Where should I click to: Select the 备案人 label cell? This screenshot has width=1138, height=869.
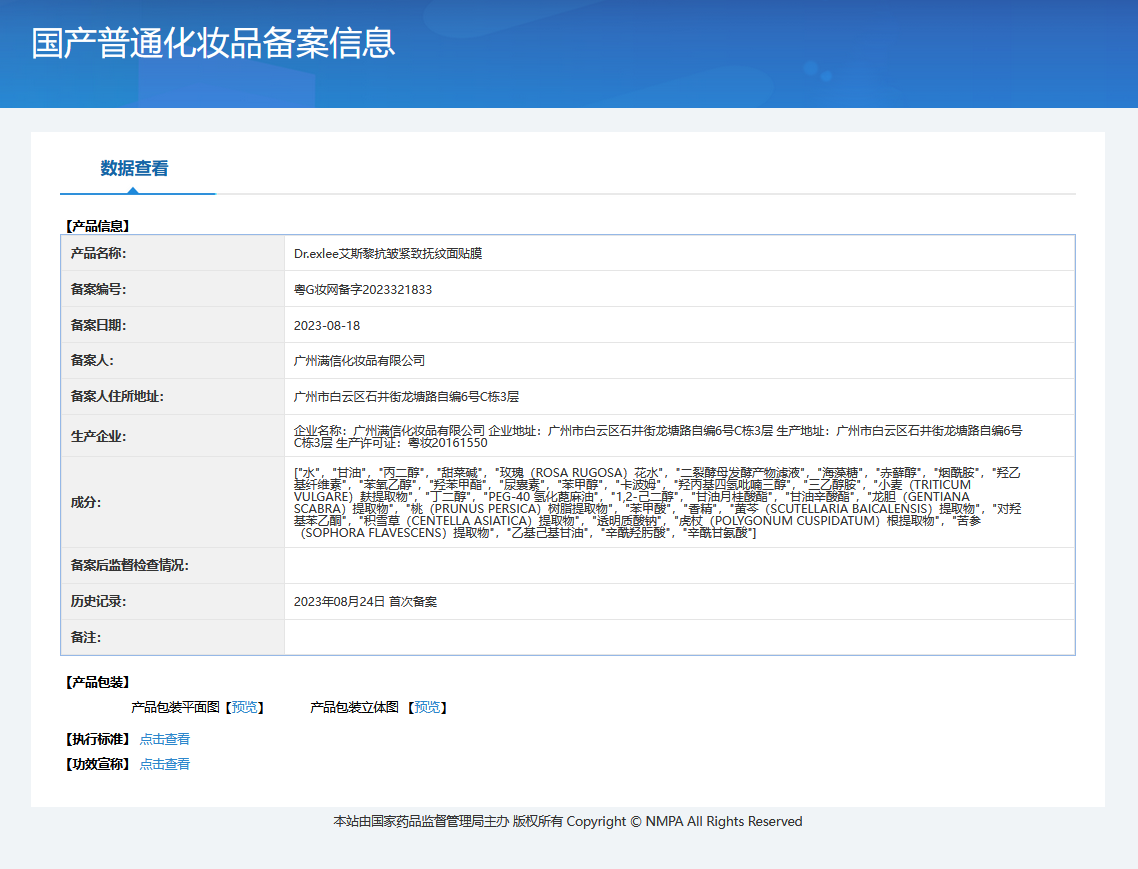point(173,360)
